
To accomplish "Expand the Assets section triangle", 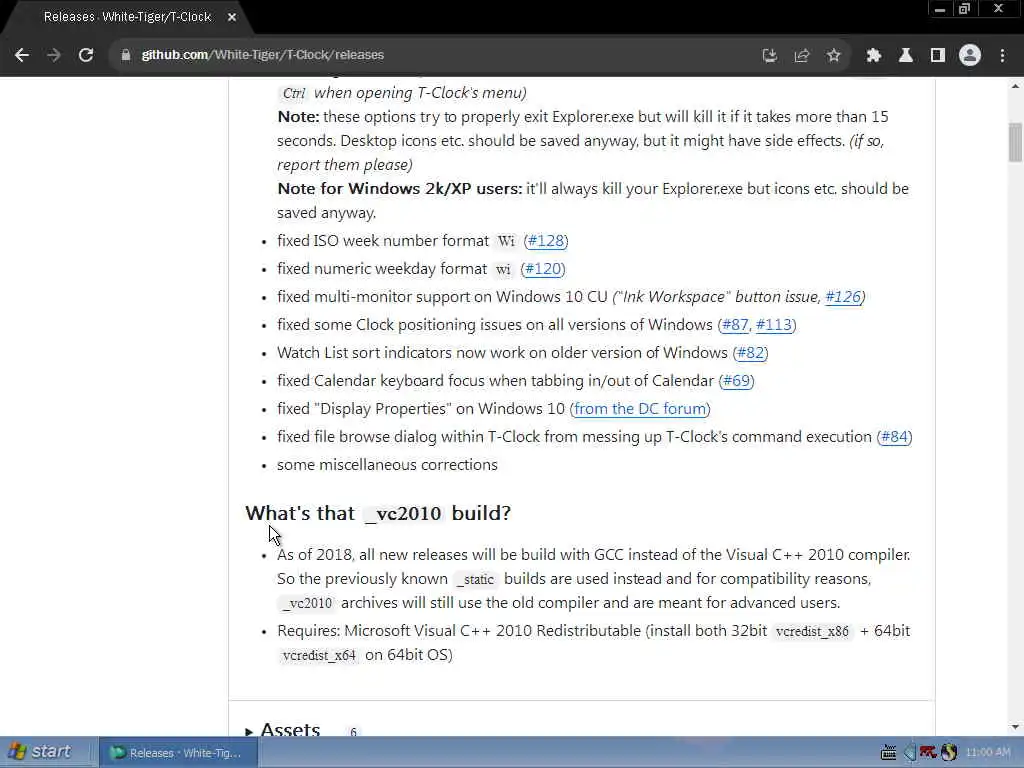I will [249, 731].
